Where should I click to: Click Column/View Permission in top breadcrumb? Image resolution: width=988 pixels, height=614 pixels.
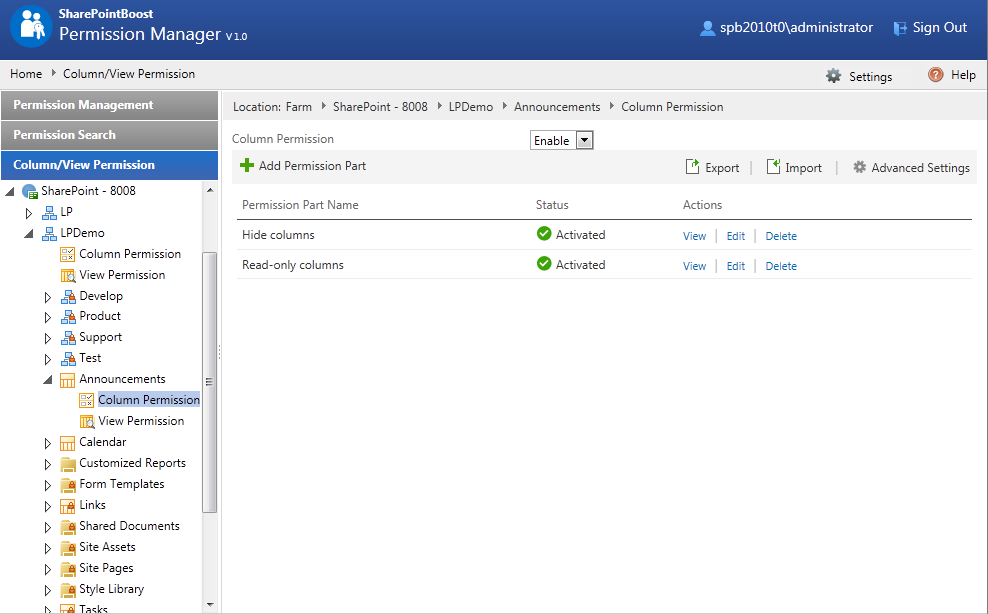[129, 74]
